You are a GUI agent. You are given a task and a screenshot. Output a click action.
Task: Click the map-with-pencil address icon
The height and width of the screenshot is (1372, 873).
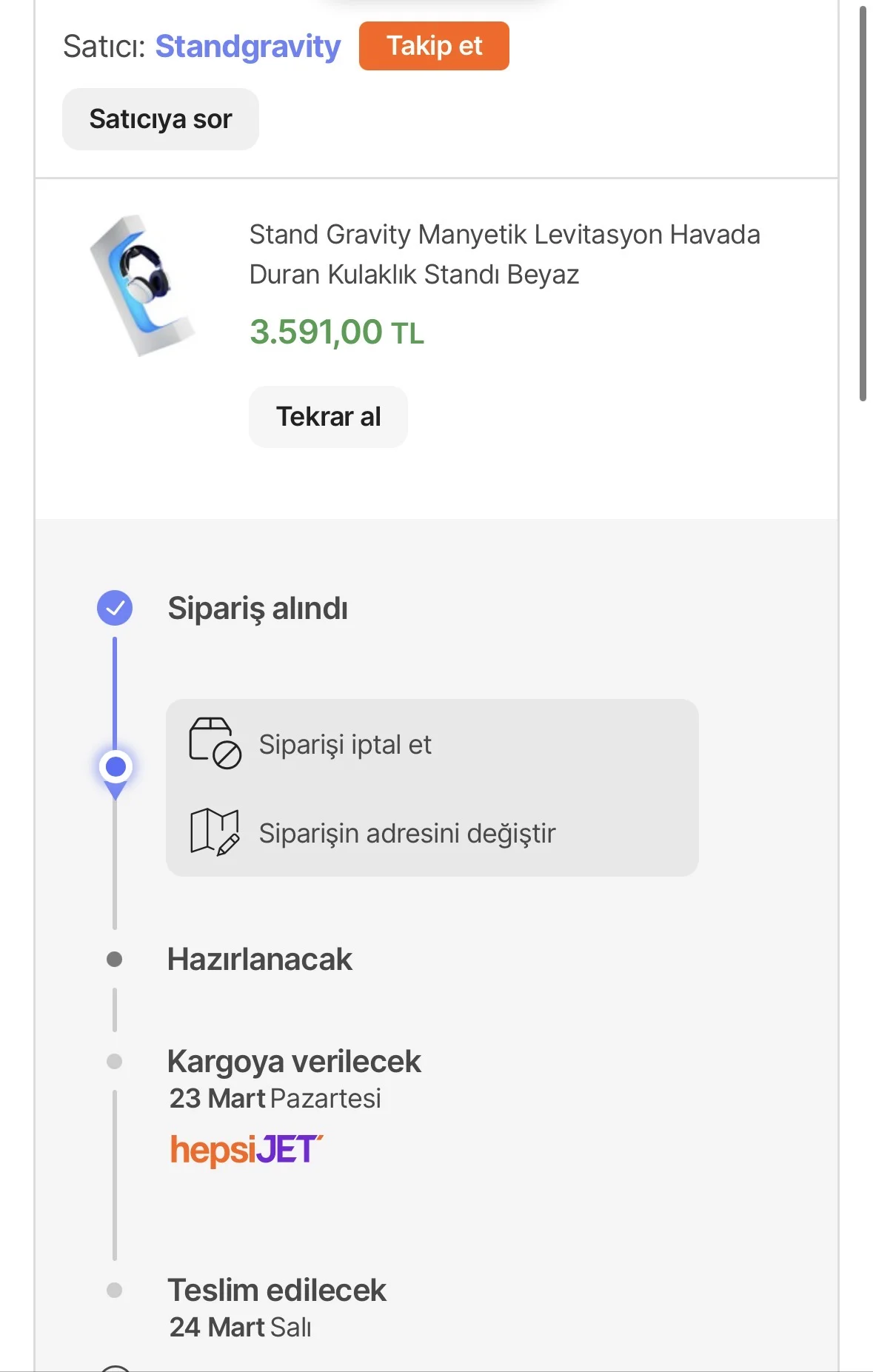pyautogui.click(x=215, y=832)
